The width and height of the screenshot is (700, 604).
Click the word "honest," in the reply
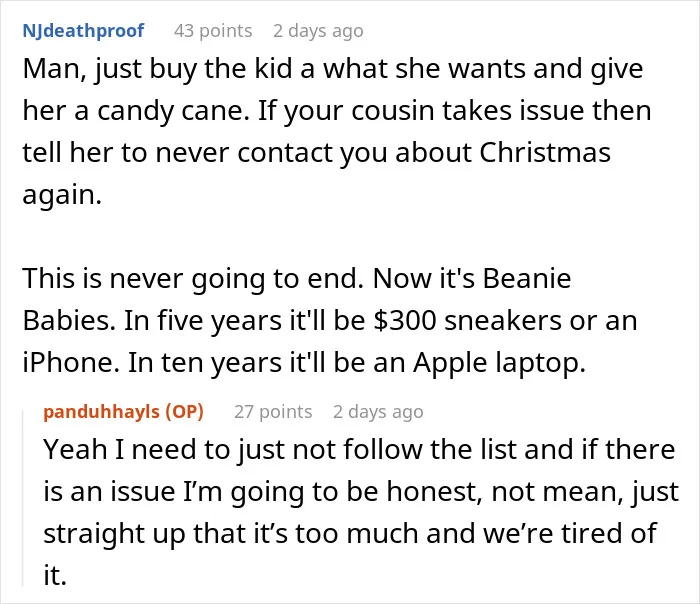click(x=434, y=492)
